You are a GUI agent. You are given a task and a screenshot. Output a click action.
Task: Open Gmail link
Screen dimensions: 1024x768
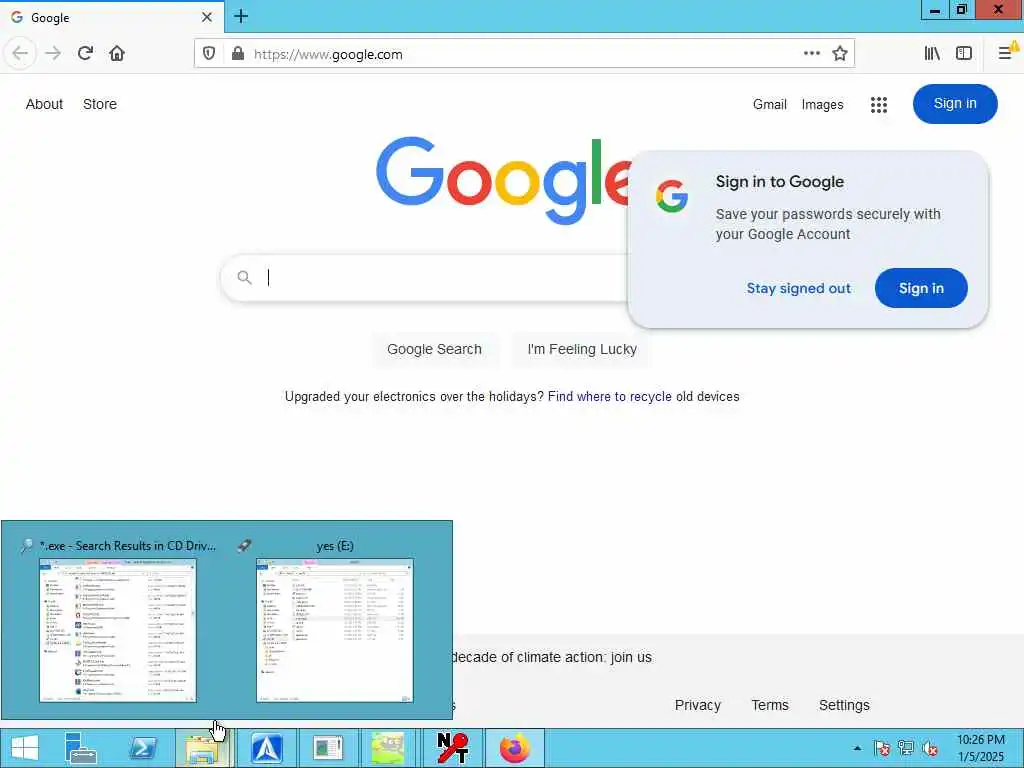(769, 104)
